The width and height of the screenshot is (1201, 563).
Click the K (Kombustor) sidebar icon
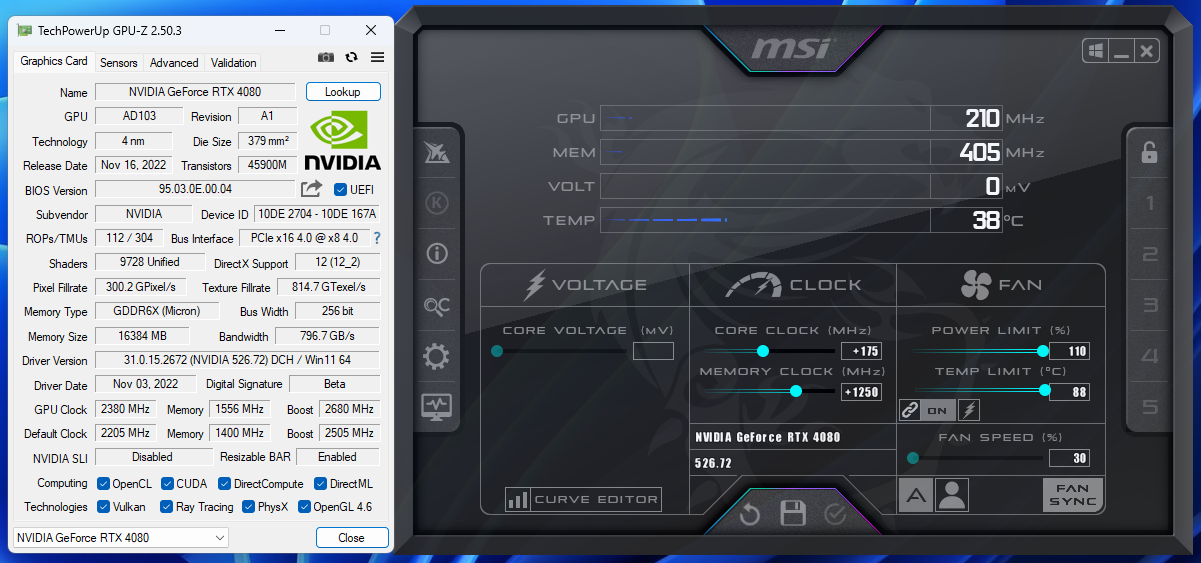[x=437, y=203]
